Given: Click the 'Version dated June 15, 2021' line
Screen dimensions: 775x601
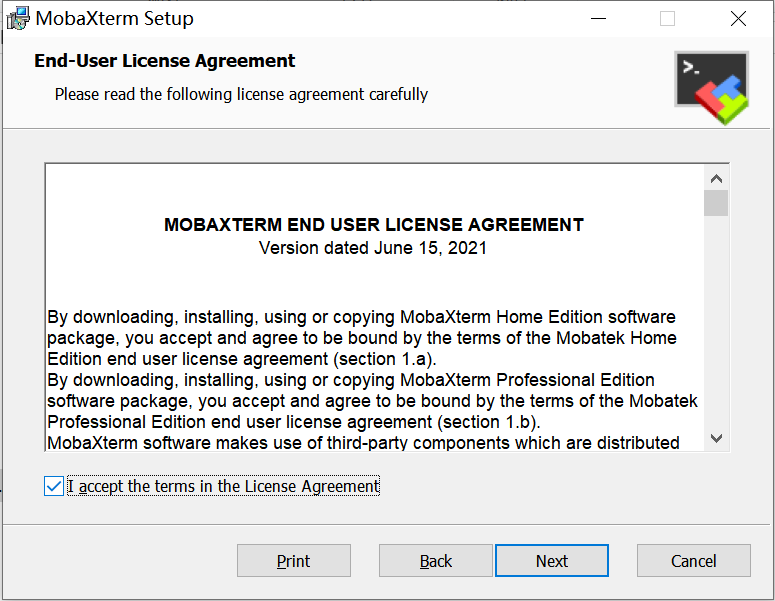Looking at the screenshot, I should click(x=373, y=248).
